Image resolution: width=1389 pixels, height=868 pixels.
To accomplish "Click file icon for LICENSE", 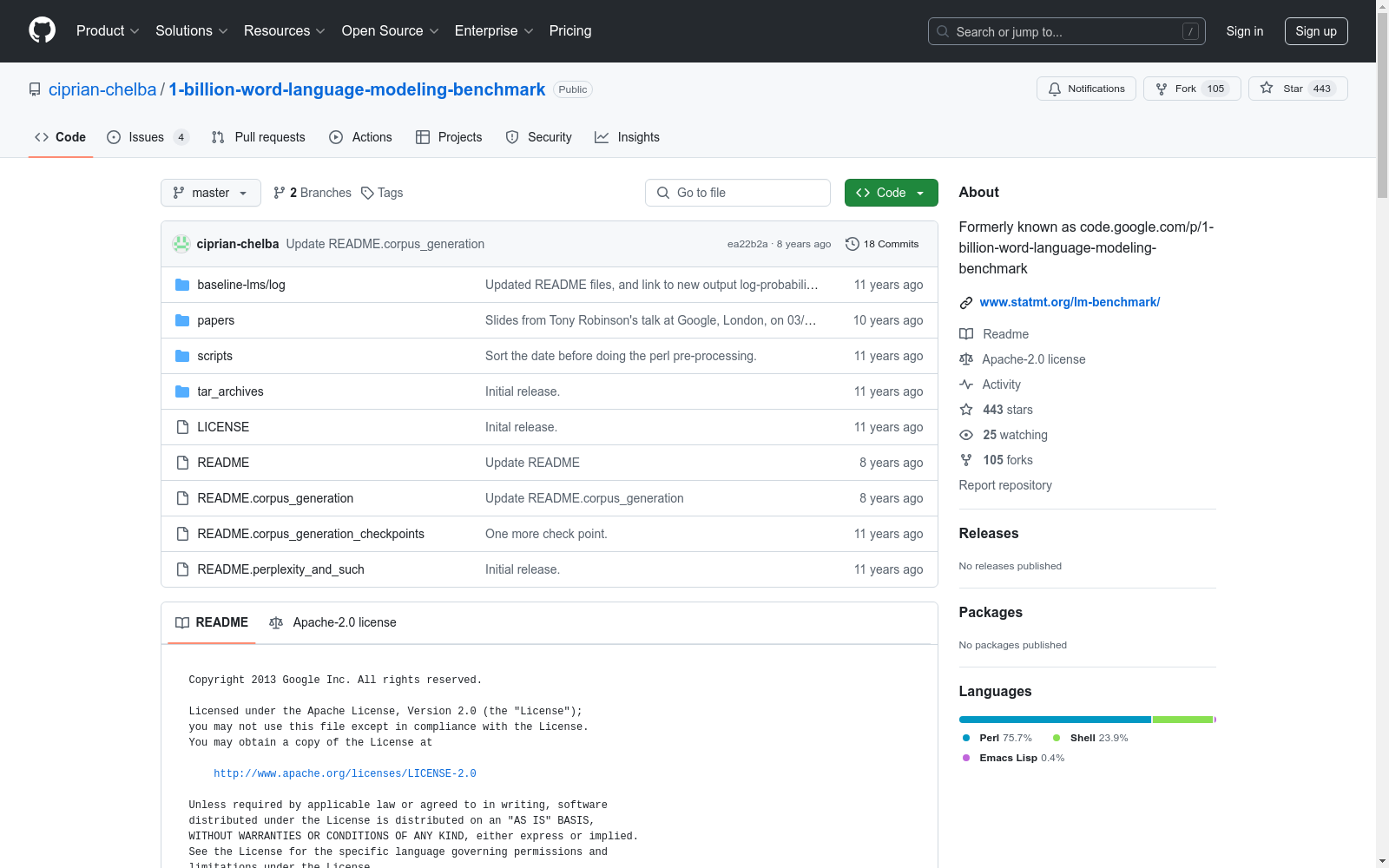I will (x=182, y=427).
